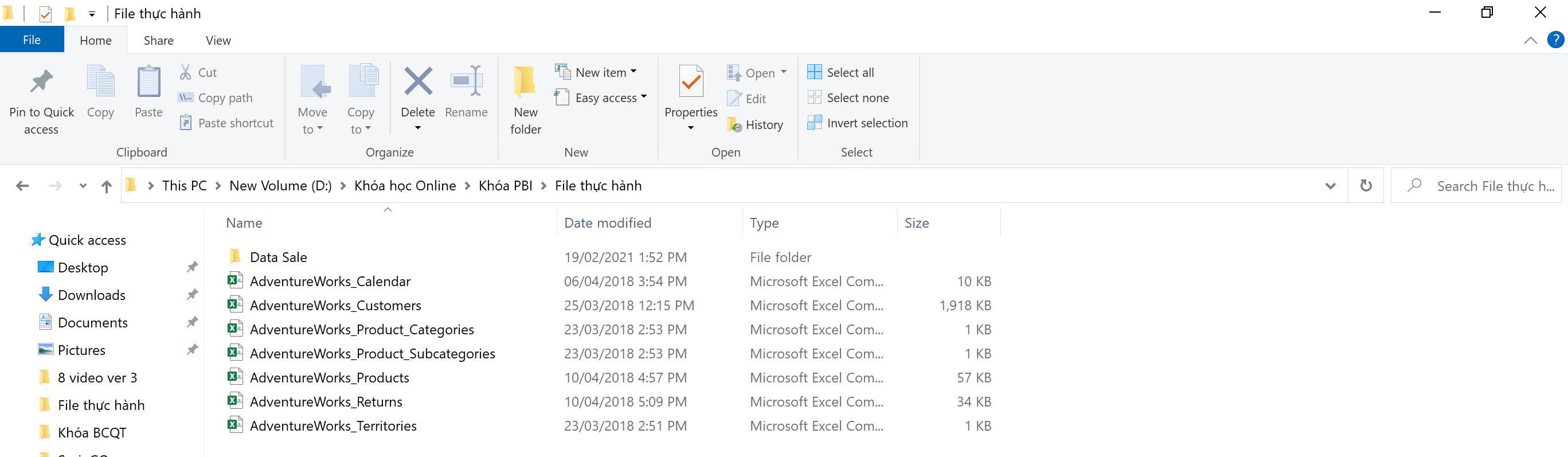Click the forward navigation arrow

pos(56,186)
